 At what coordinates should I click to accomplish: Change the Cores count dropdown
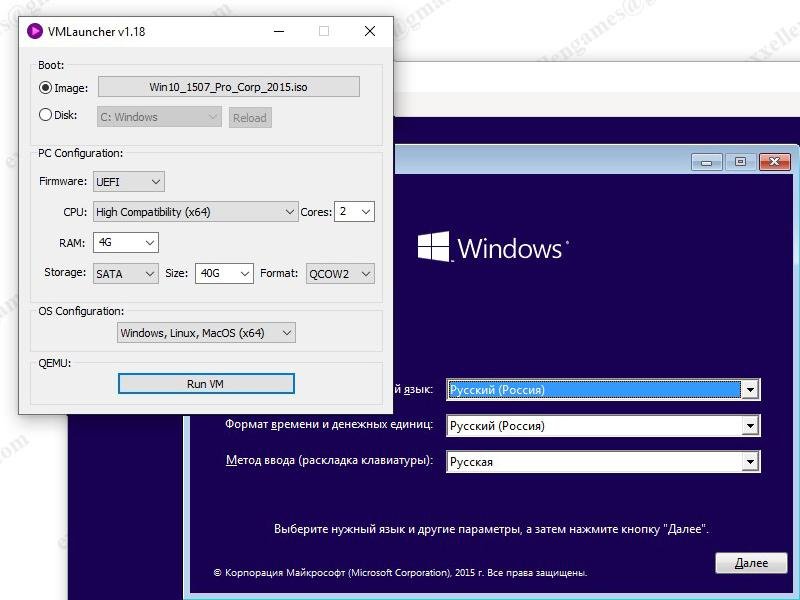[x=355, y=211]
